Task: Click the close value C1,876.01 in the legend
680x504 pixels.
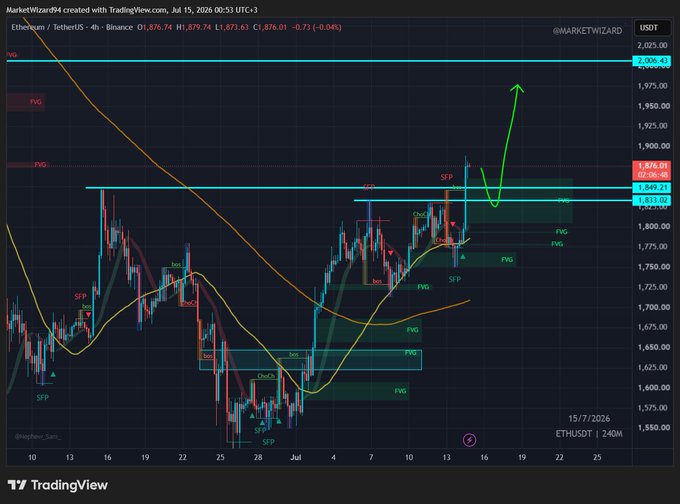Action: click(x=270, y=27)
